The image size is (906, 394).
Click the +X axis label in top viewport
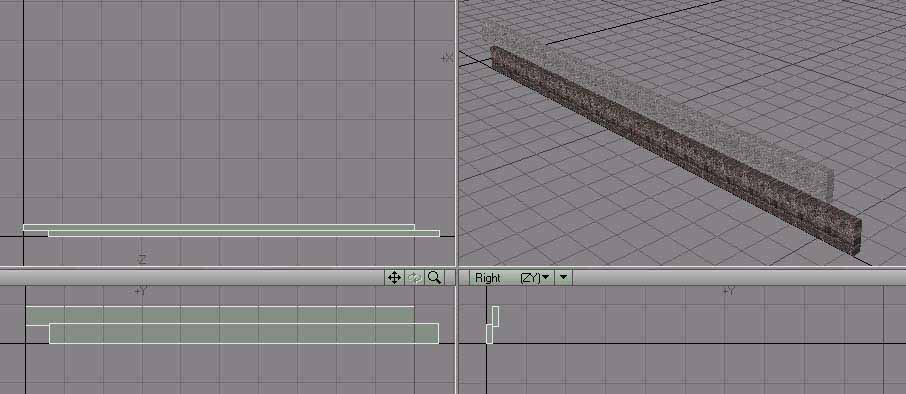pos(447,58)
